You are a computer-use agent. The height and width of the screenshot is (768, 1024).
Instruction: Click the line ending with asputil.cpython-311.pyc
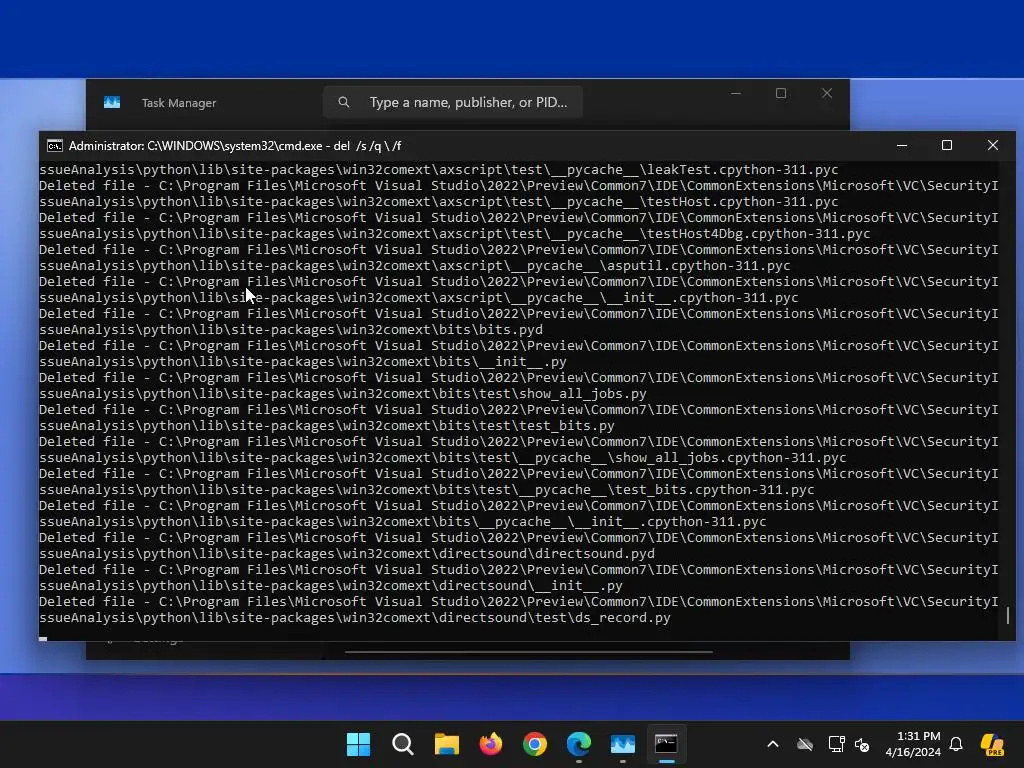[415, 266]
